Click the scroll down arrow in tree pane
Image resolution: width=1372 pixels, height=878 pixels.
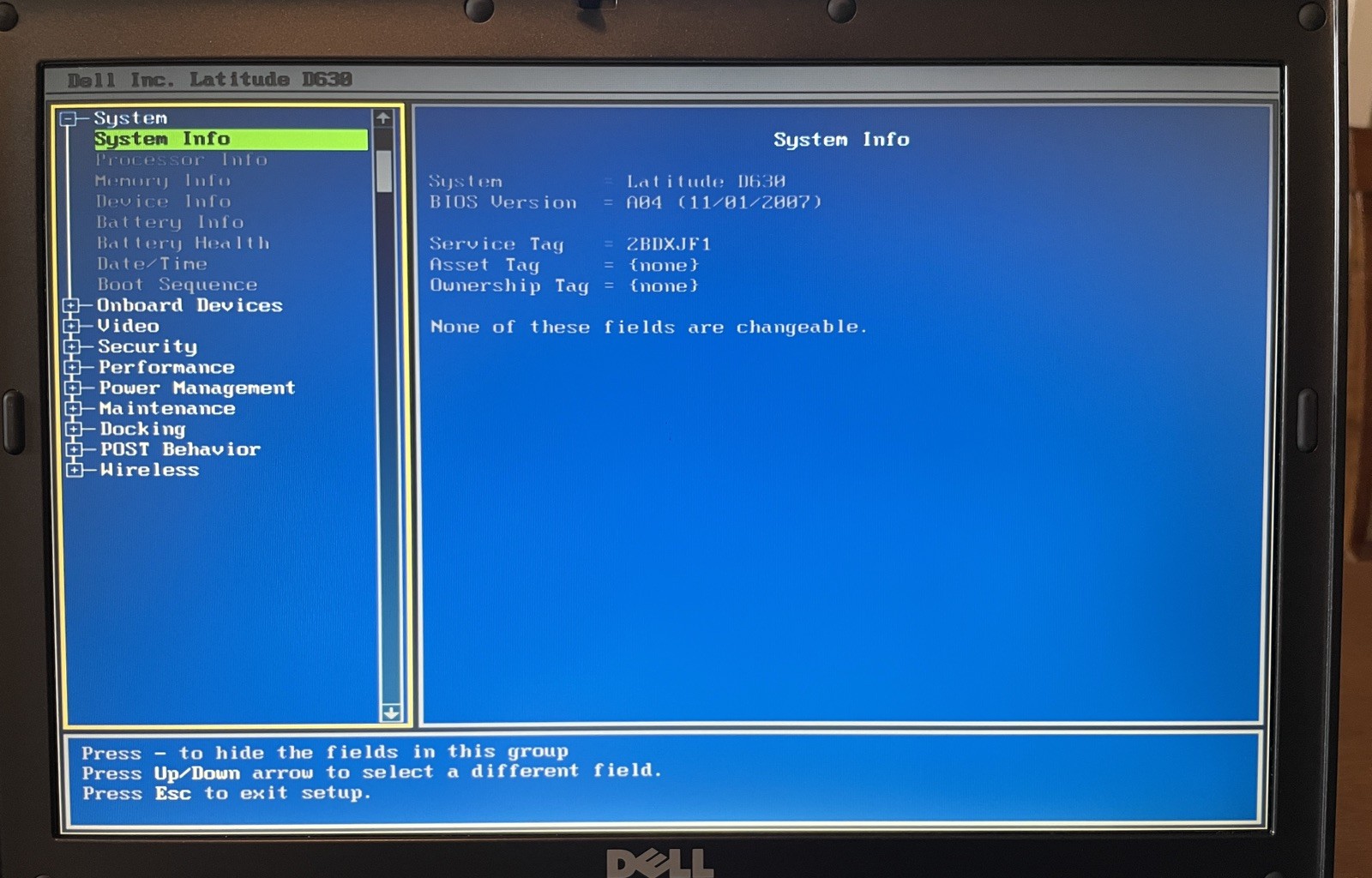coord(391,713)
